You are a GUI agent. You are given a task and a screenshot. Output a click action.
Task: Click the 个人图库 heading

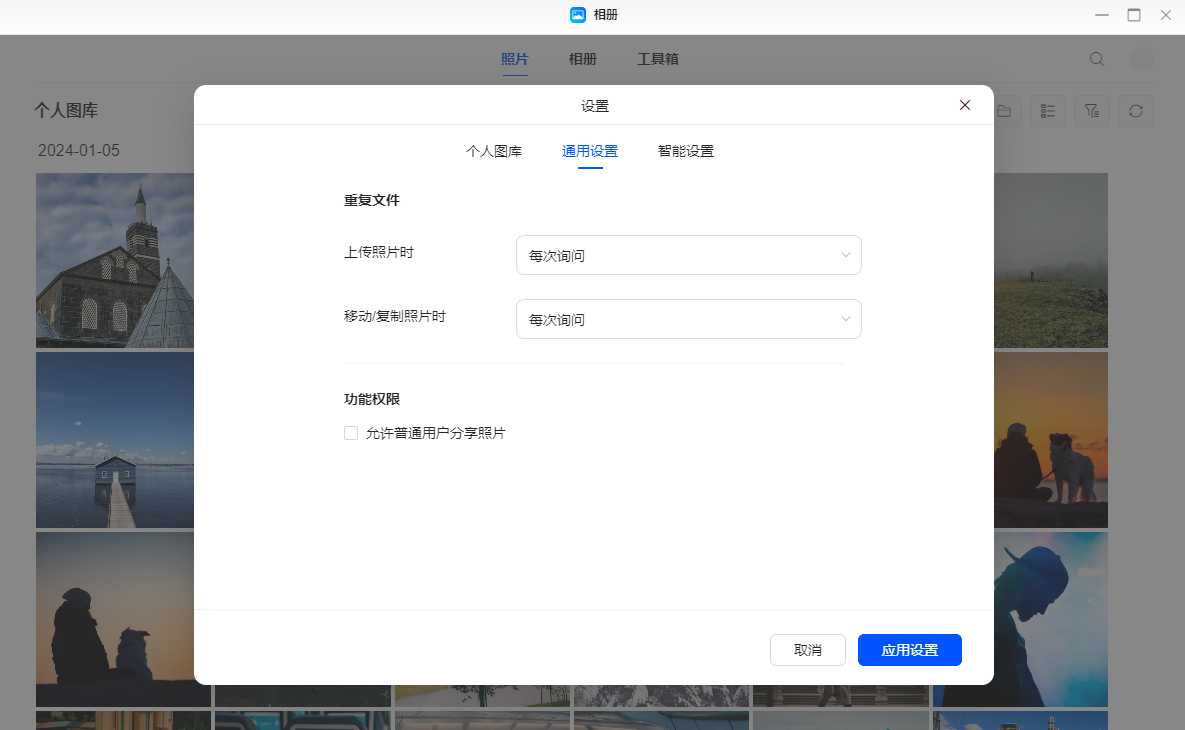point(66,110)
